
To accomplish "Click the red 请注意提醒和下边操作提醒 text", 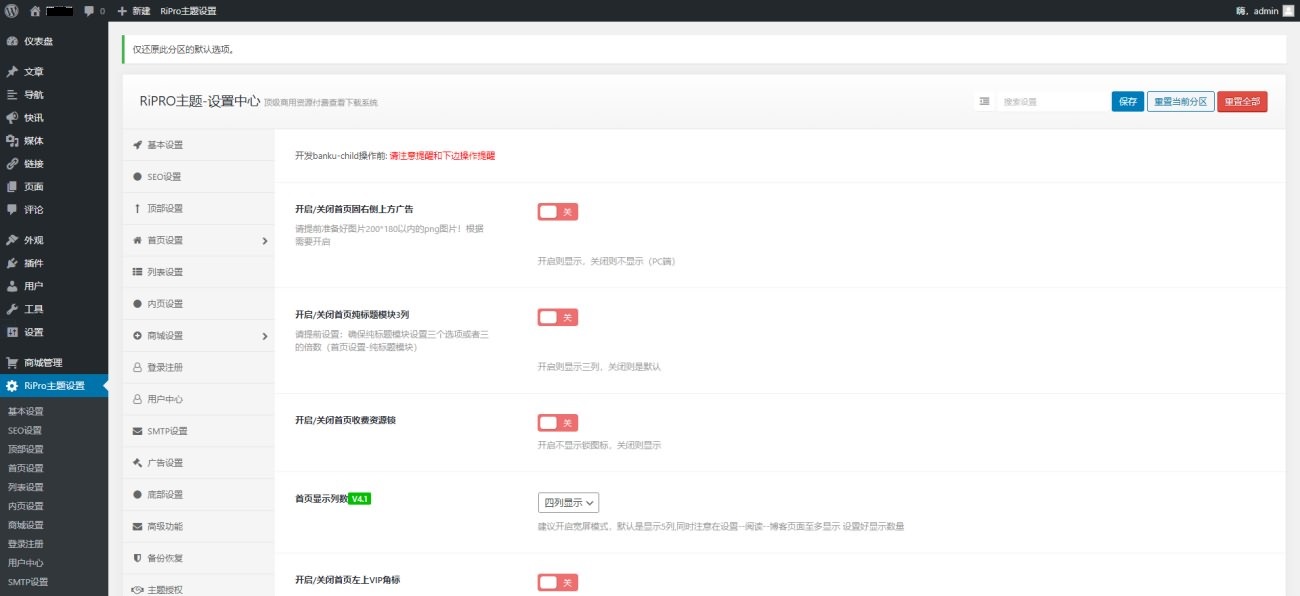I will [442, 156].
